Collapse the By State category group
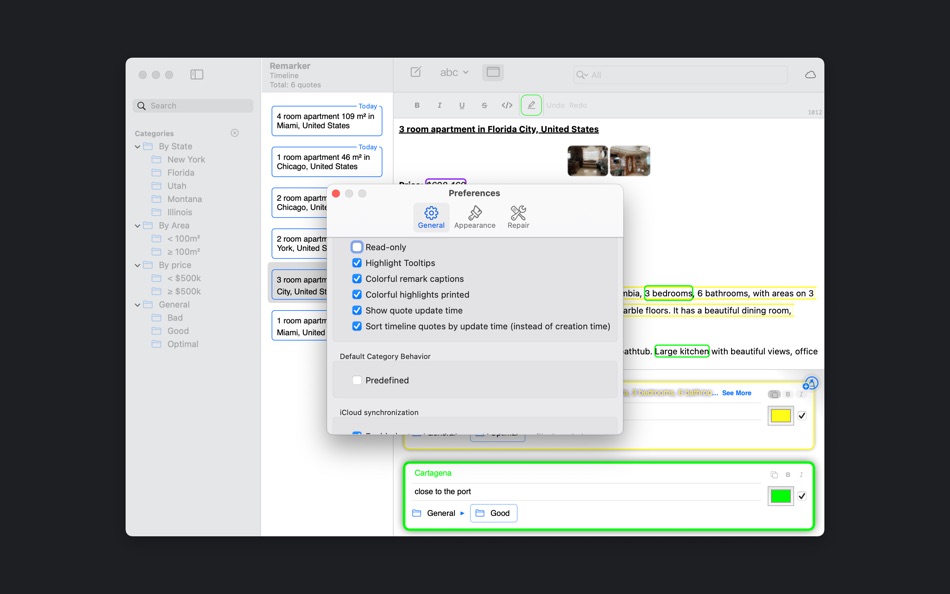The height and width of the screenshot is (594, 950). click(138, 147)
